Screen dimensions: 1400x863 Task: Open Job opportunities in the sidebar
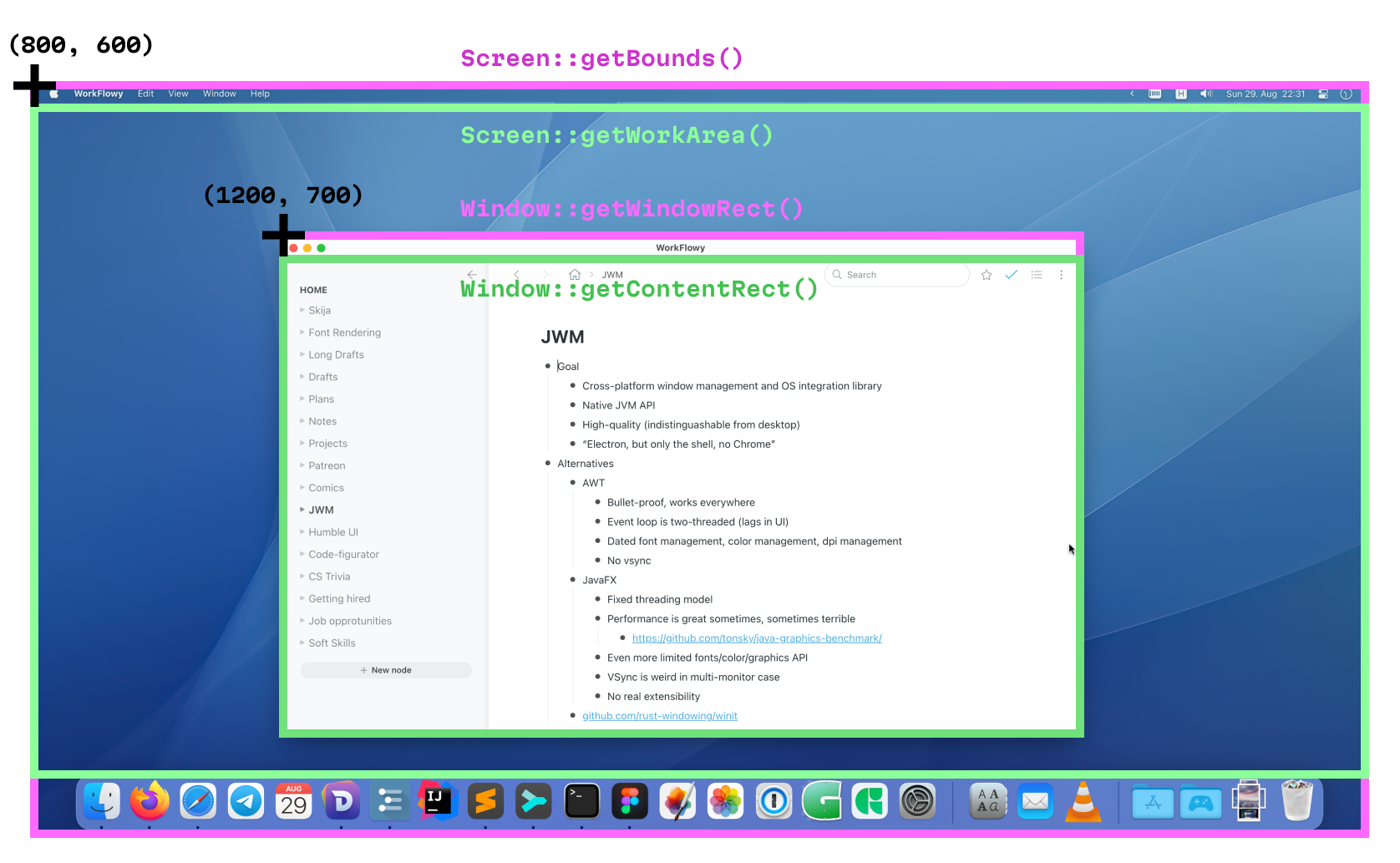coord(350,621)
